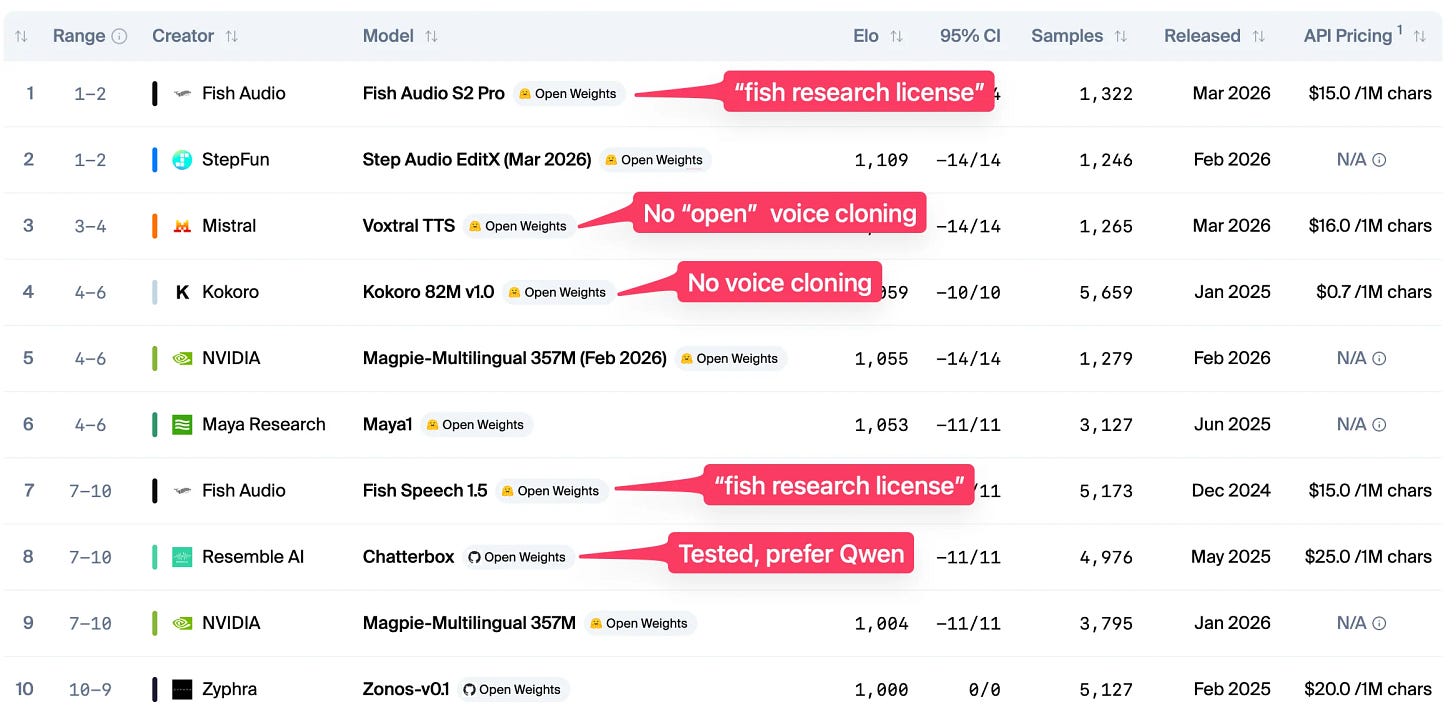
Task: Click the $16.0 /1M chars price
Action: point(1370,226)
